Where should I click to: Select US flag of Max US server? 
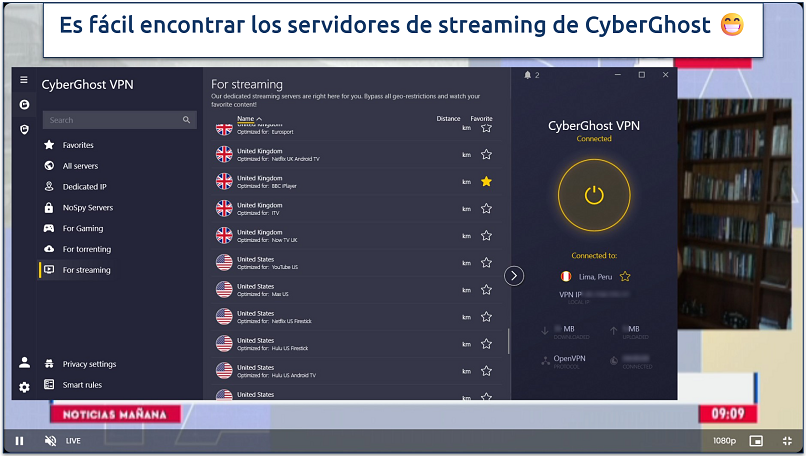click(x=224, y=289)
